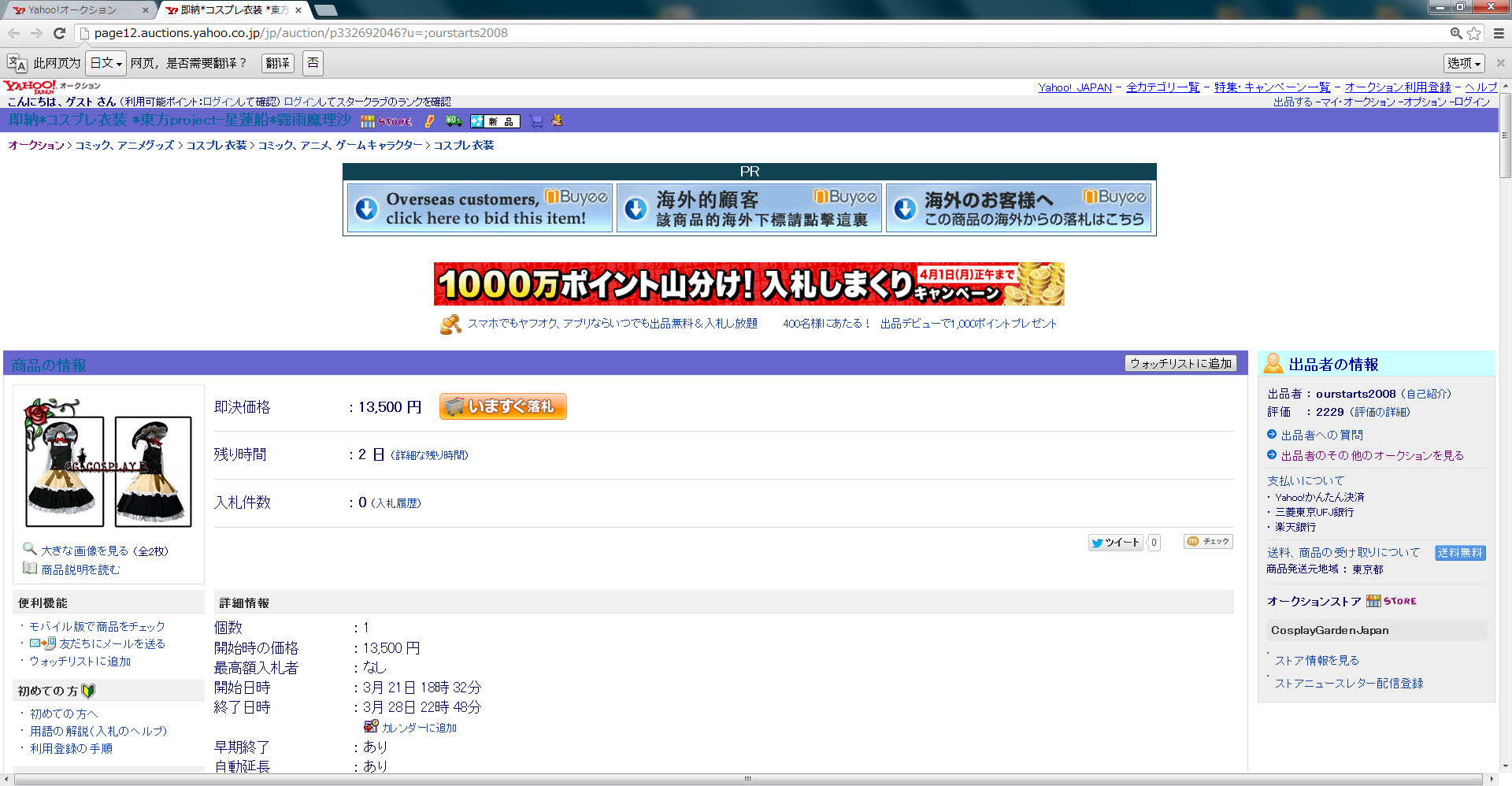The image size is (1512, 786).
Task: Open a new browser tab
Action: (325, 10)
